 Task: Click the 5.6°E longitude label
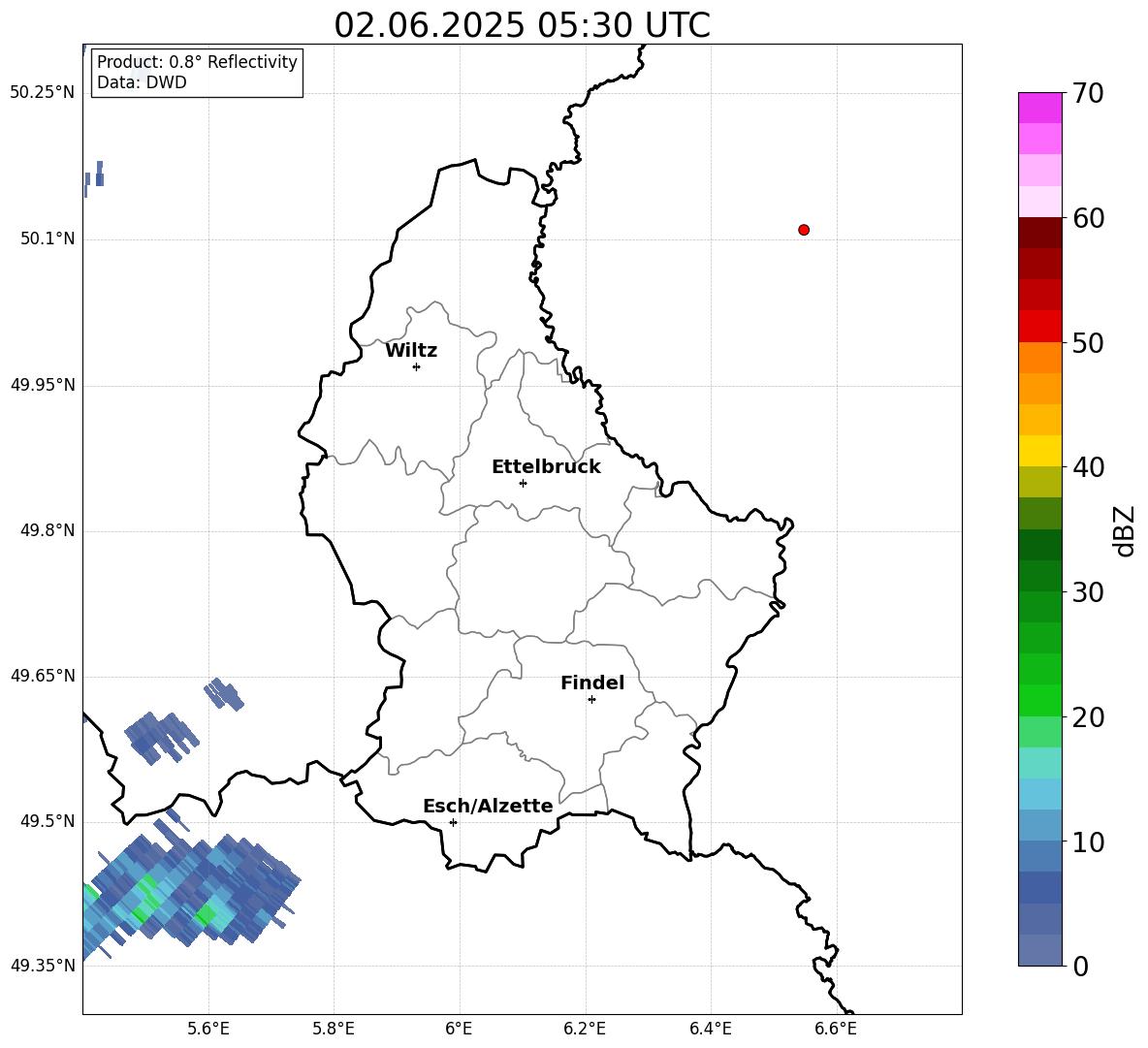point(208,1030)
